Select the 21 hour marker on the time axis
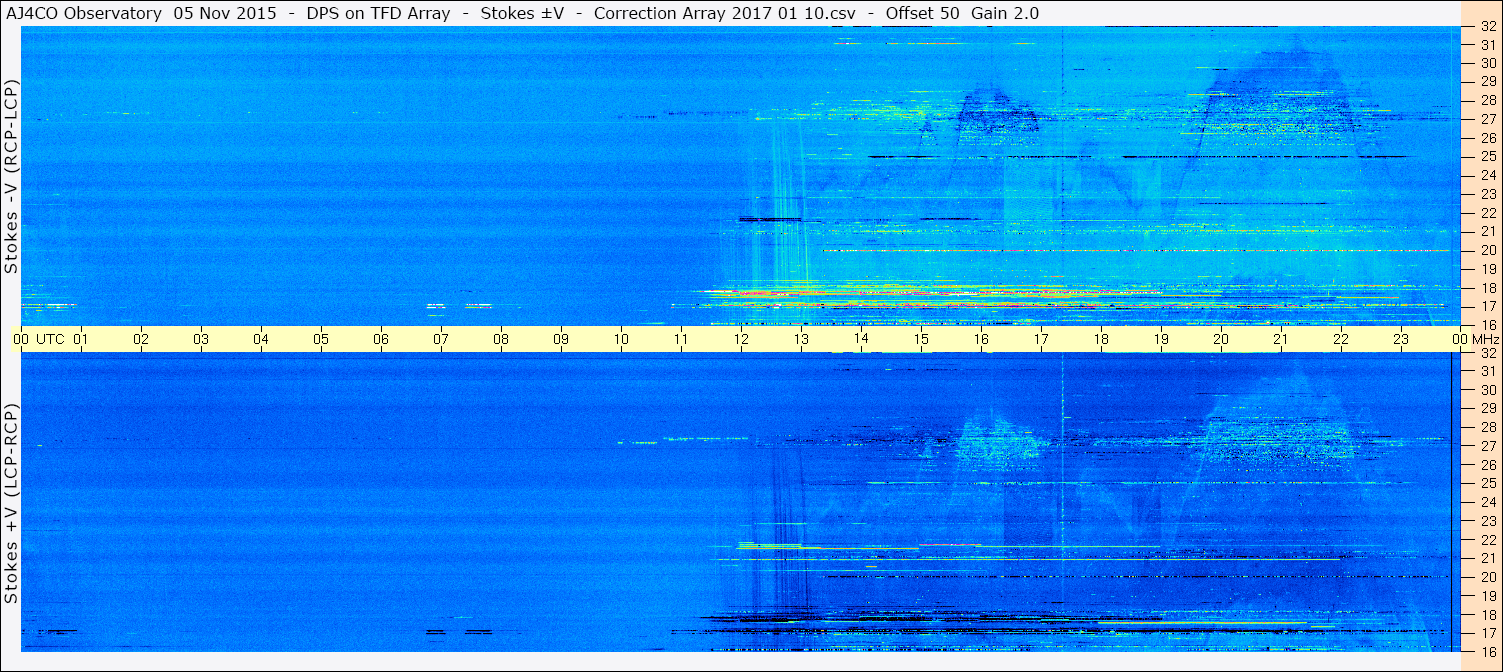 click(1281, 339)
